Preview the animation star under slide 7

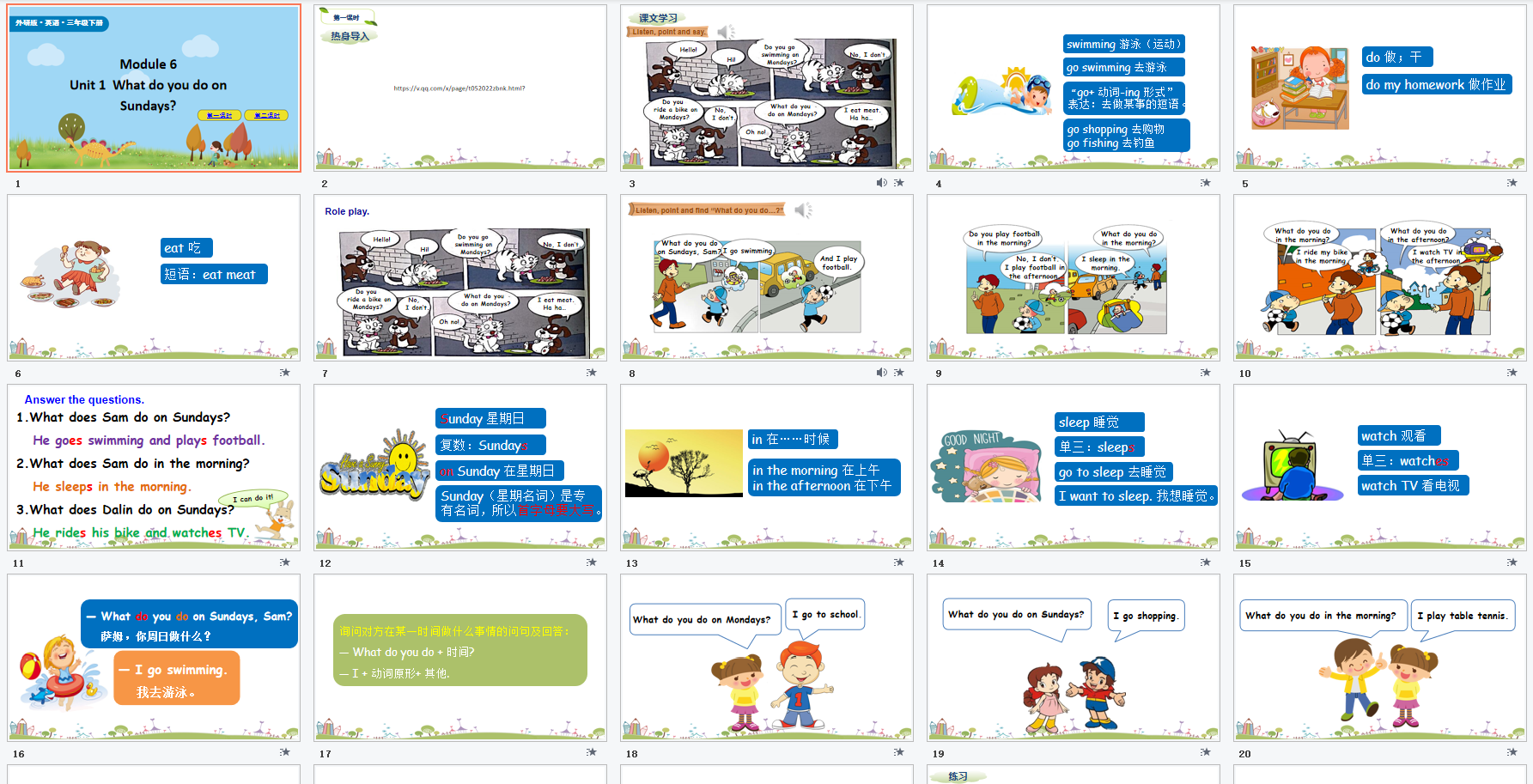[x=592, y=373]
